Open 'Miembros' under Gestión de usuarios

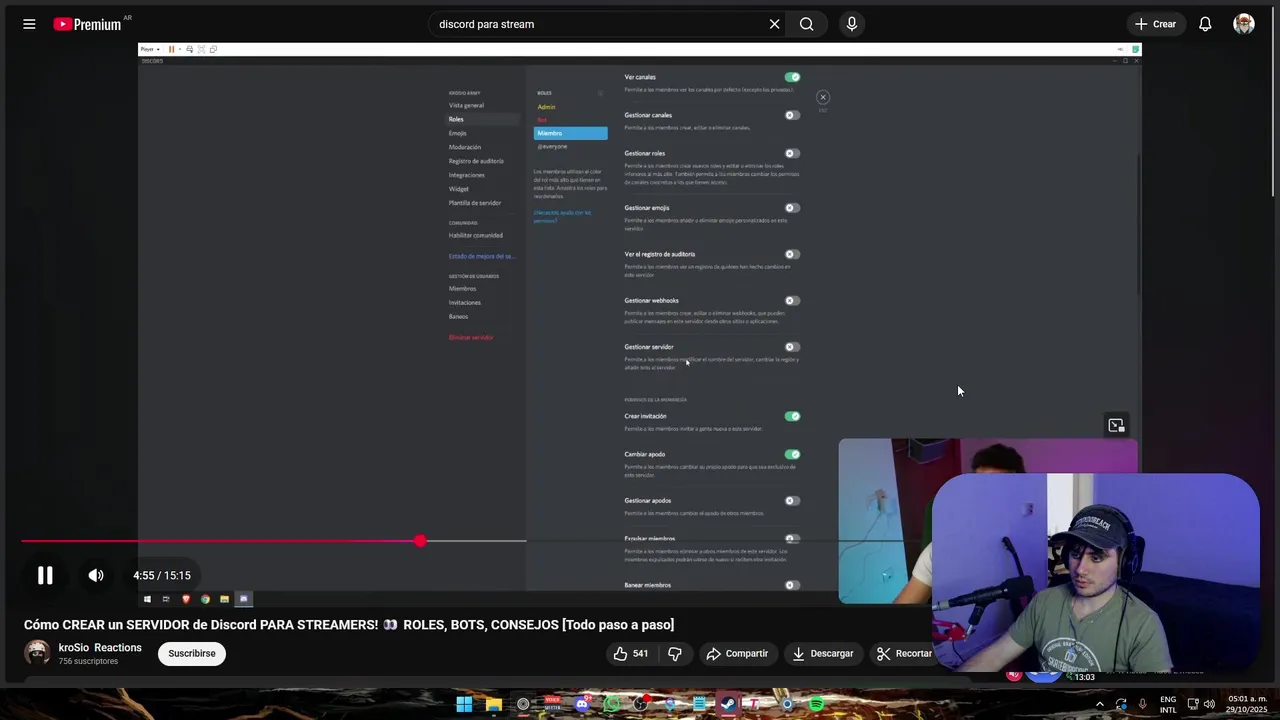pyautogui.click(x=462, y=288)
